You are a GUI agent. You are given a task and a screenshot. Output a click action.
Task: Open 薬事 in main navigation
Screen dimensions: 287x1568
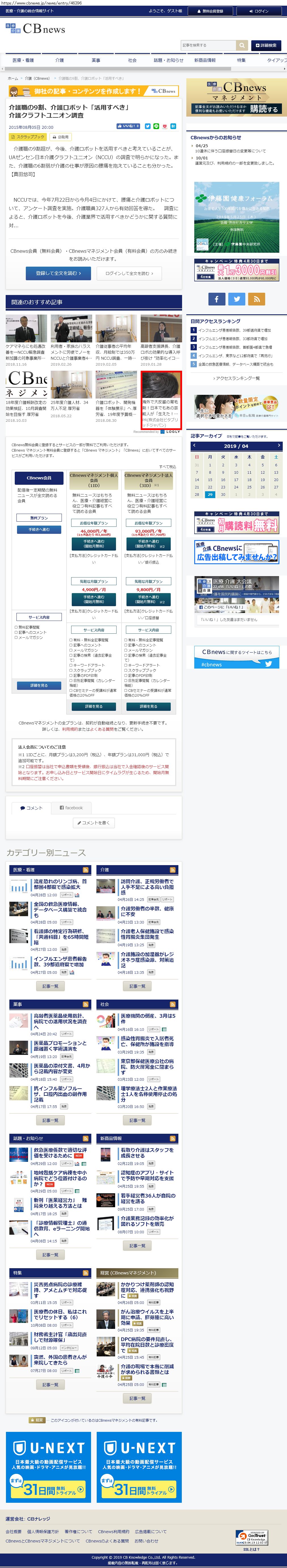[x=96, y=60]
